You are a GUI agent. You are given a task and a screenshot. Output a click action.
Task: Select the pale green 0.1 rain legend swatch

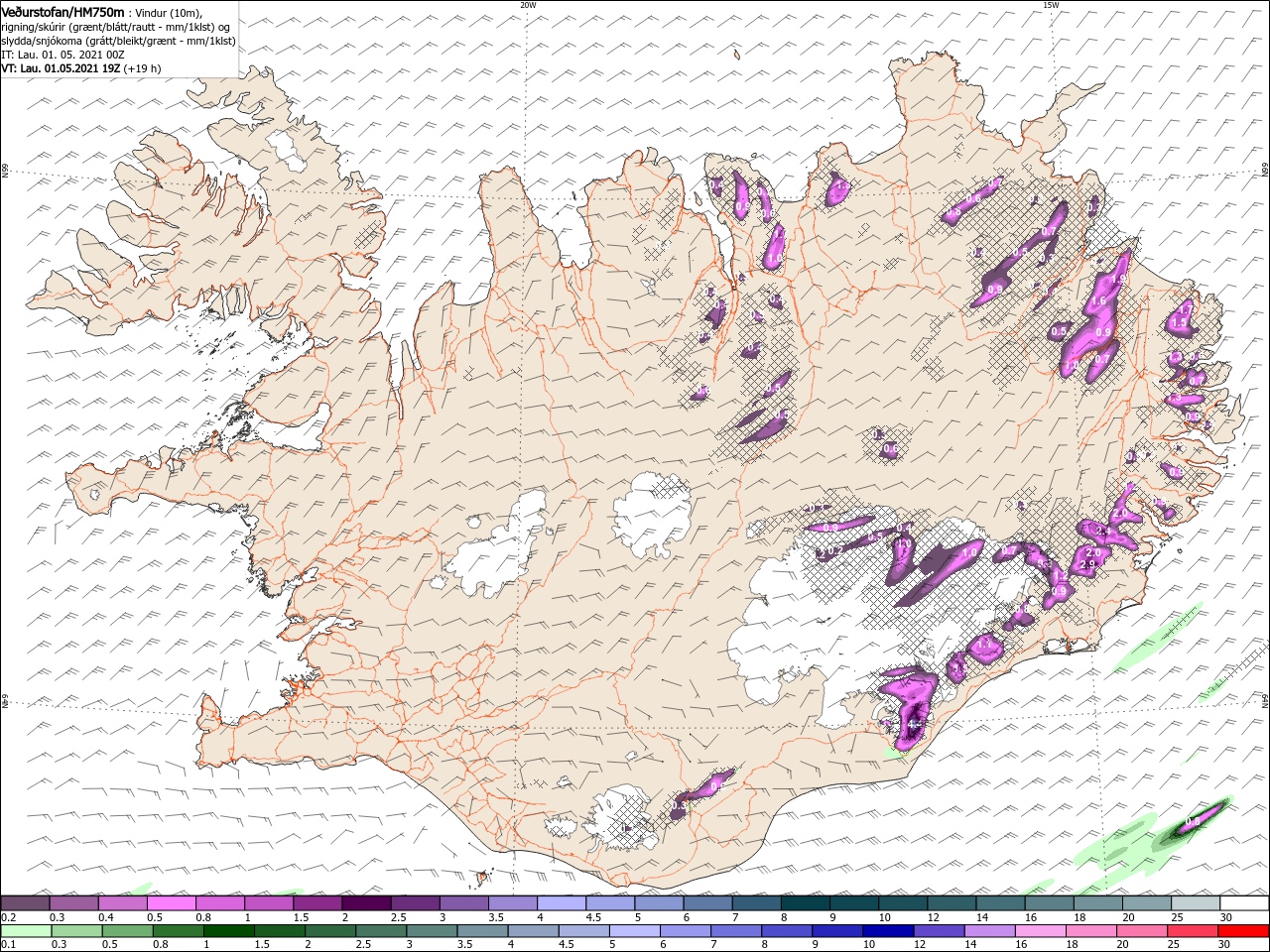point(26,931)
